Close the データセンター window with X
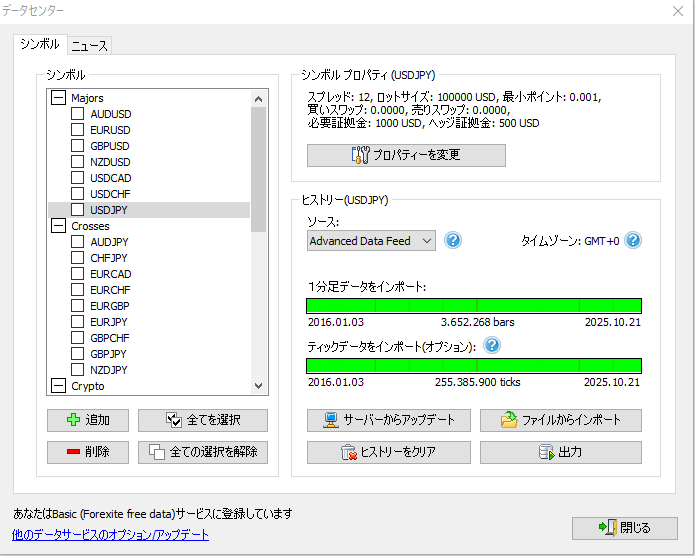Image resolution: width=695 pixels, height=556 pixels. coord(678,11)
